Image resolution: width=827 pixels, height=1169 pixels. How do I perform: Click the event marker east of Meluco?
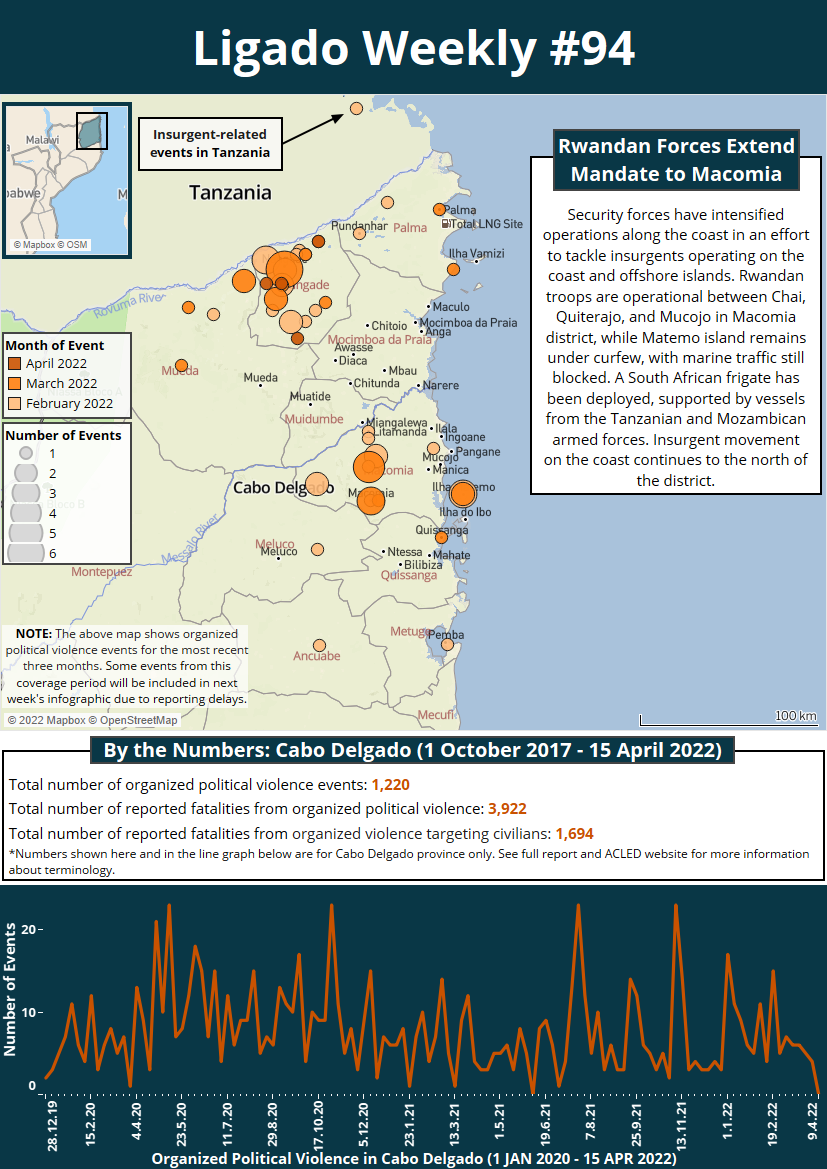(x=317, y=549)
